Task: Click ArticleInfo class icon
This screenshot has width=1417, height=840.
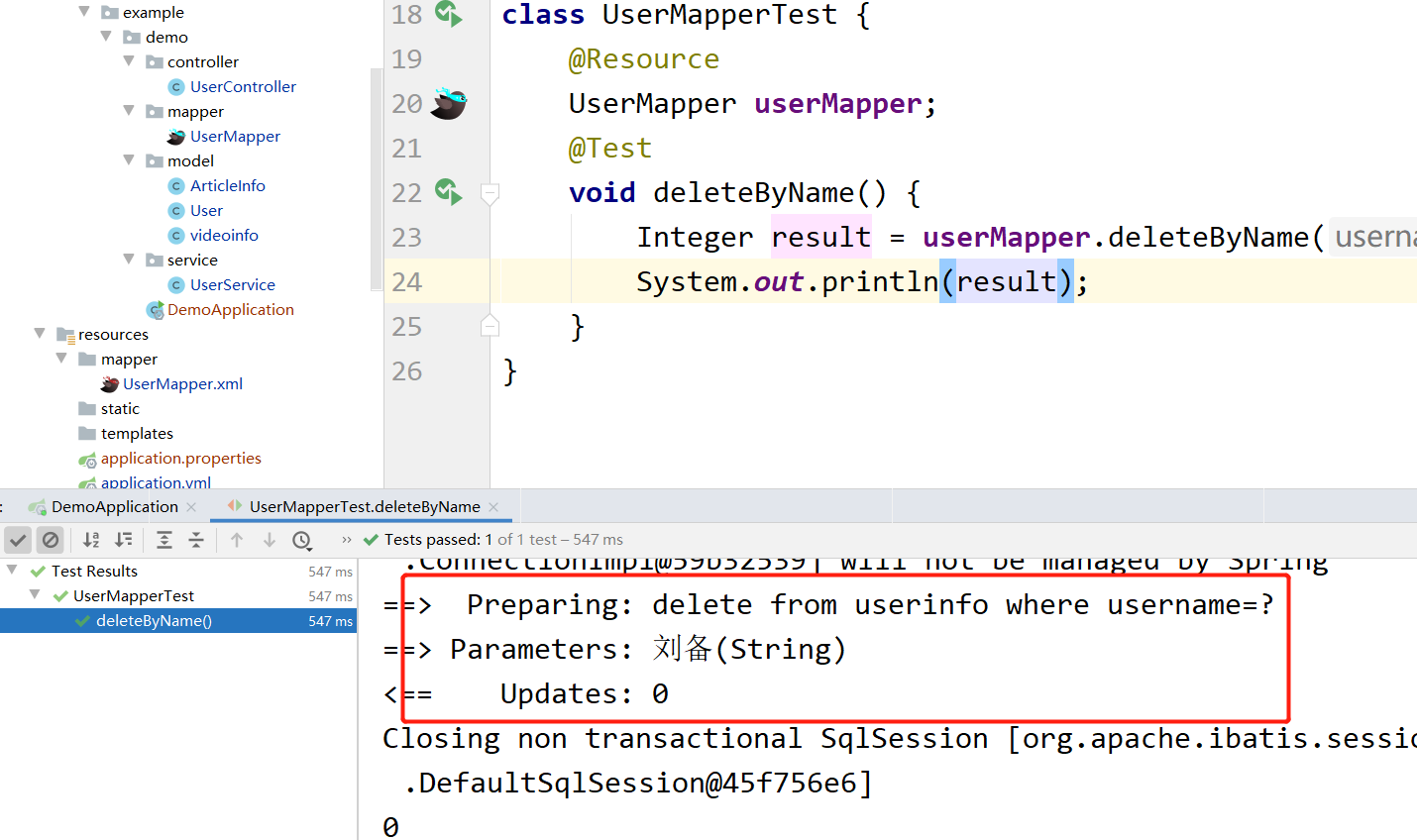Action: (176, 186)
